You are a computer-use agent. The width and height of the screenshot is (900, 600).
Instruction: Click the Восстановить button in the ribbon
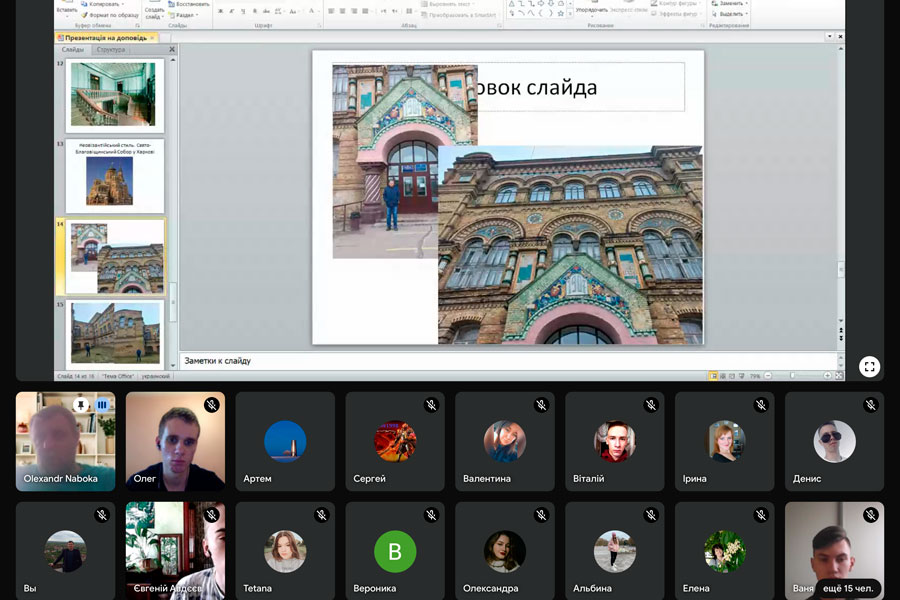(190, 4)
